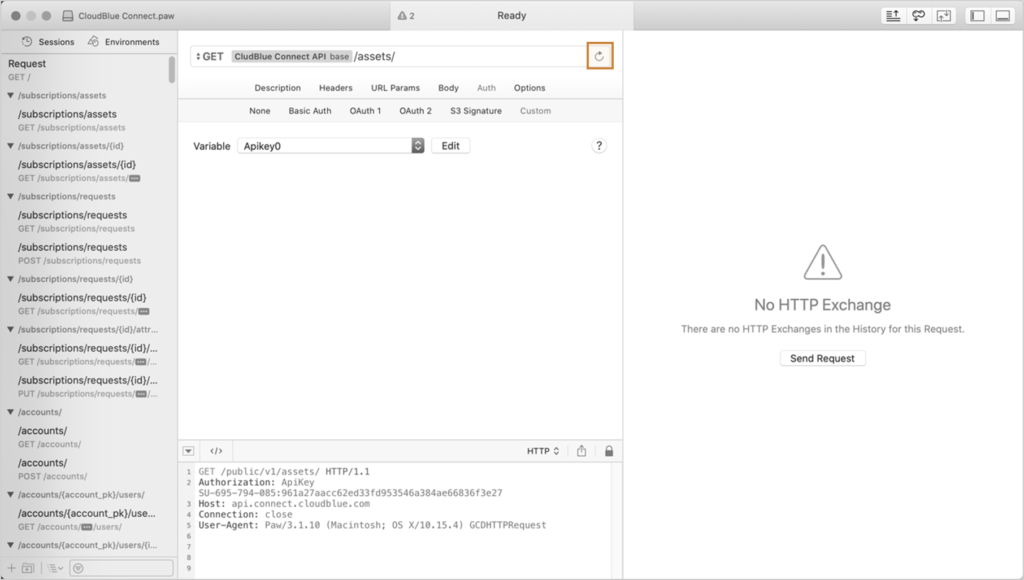Select the Basic Auth type
This screenshot has width=1024, height=580.
point(310,110)
